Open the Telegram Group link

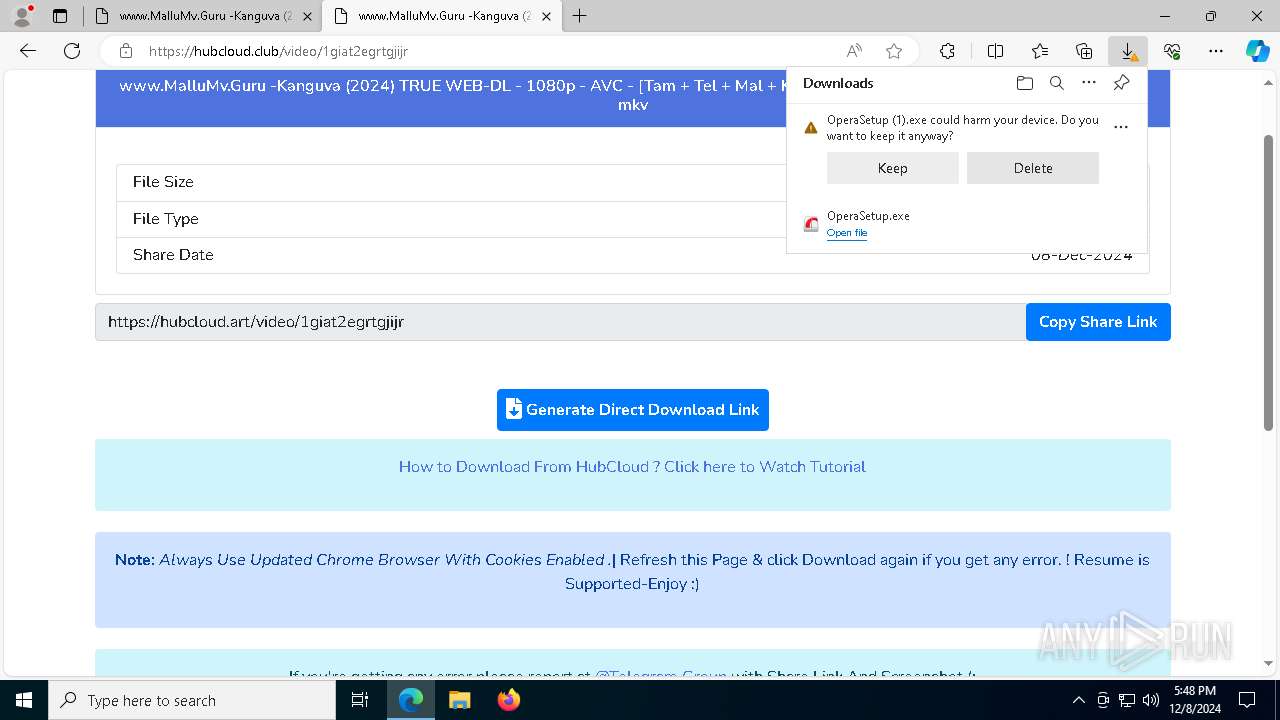pyautogui.click(x=661, y=675)
